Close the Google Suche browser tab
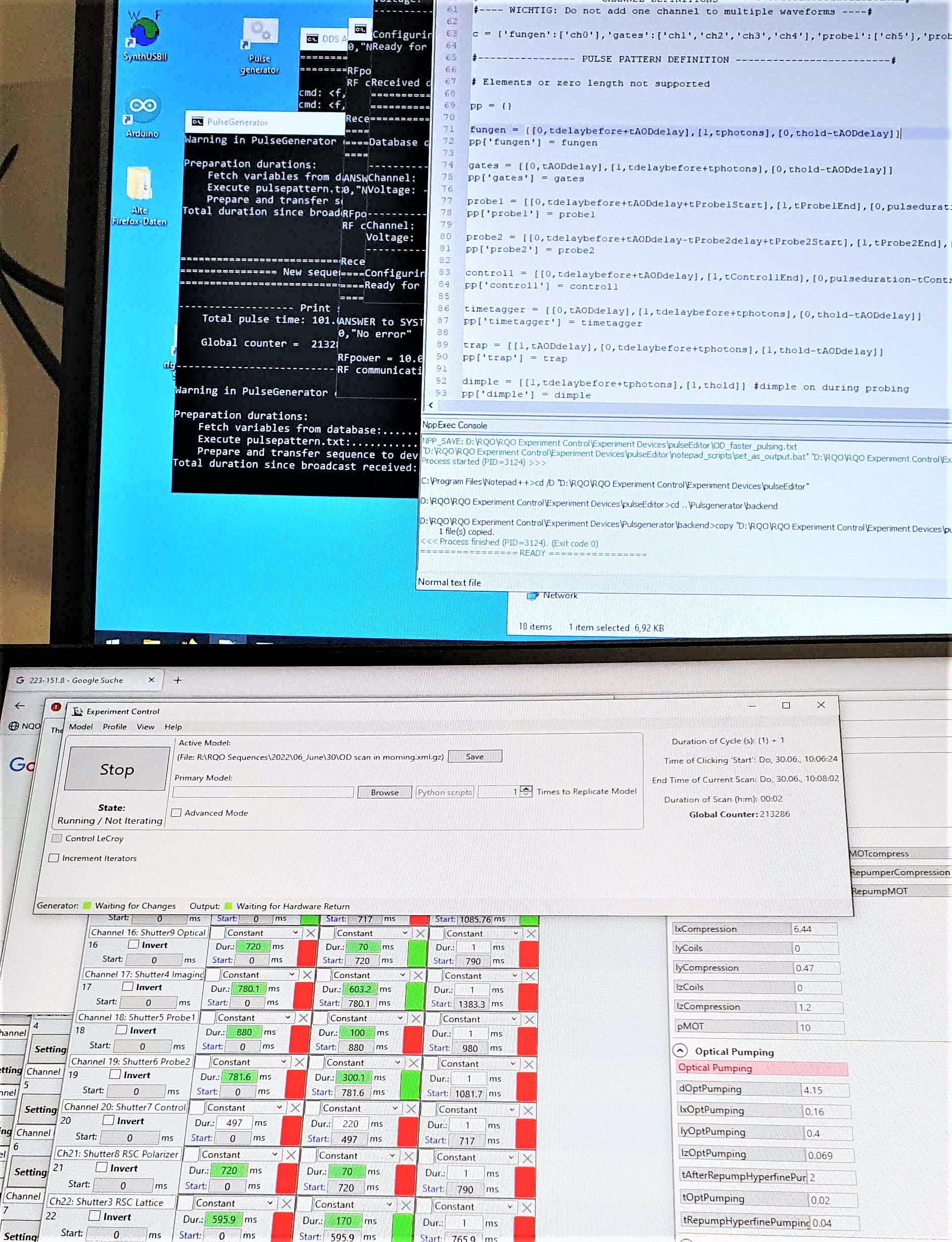This screenshot has width=952, height=1242. tap(151, 680)
